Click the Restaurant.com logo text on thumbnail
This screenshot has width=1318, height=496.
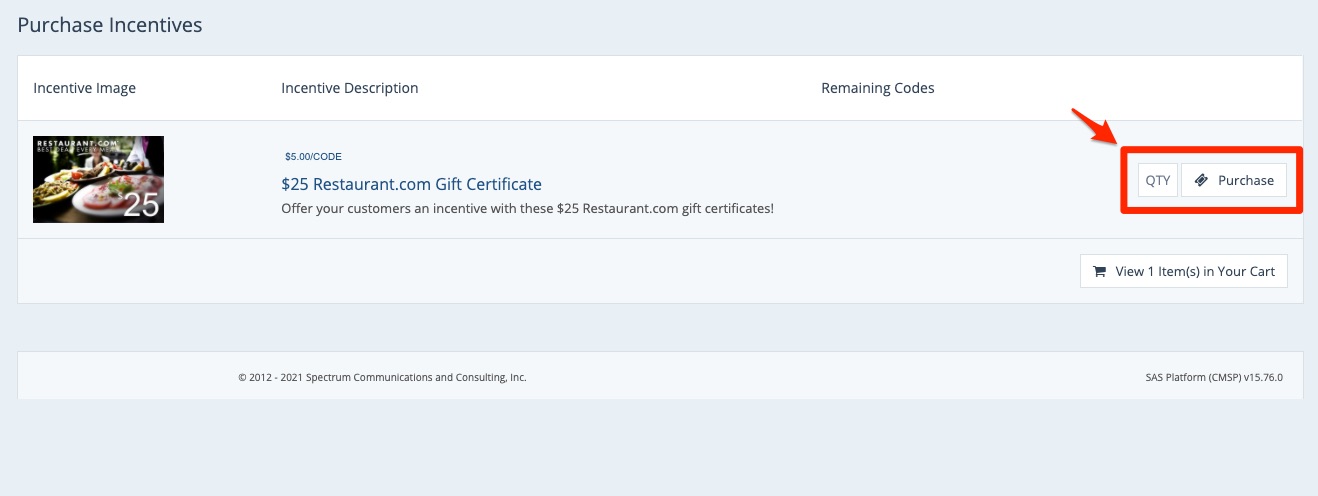click(x=71, y=145)
